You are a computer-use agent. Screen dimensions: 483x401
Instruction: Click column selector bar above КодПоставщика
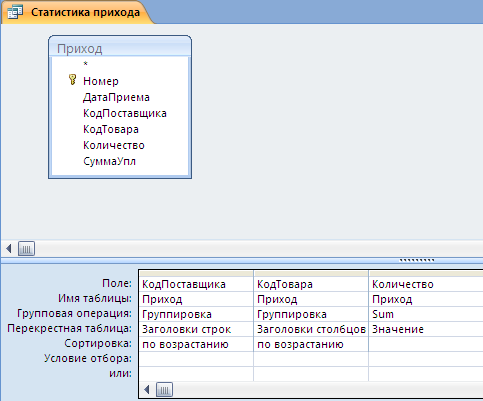[x=196, y=273]
